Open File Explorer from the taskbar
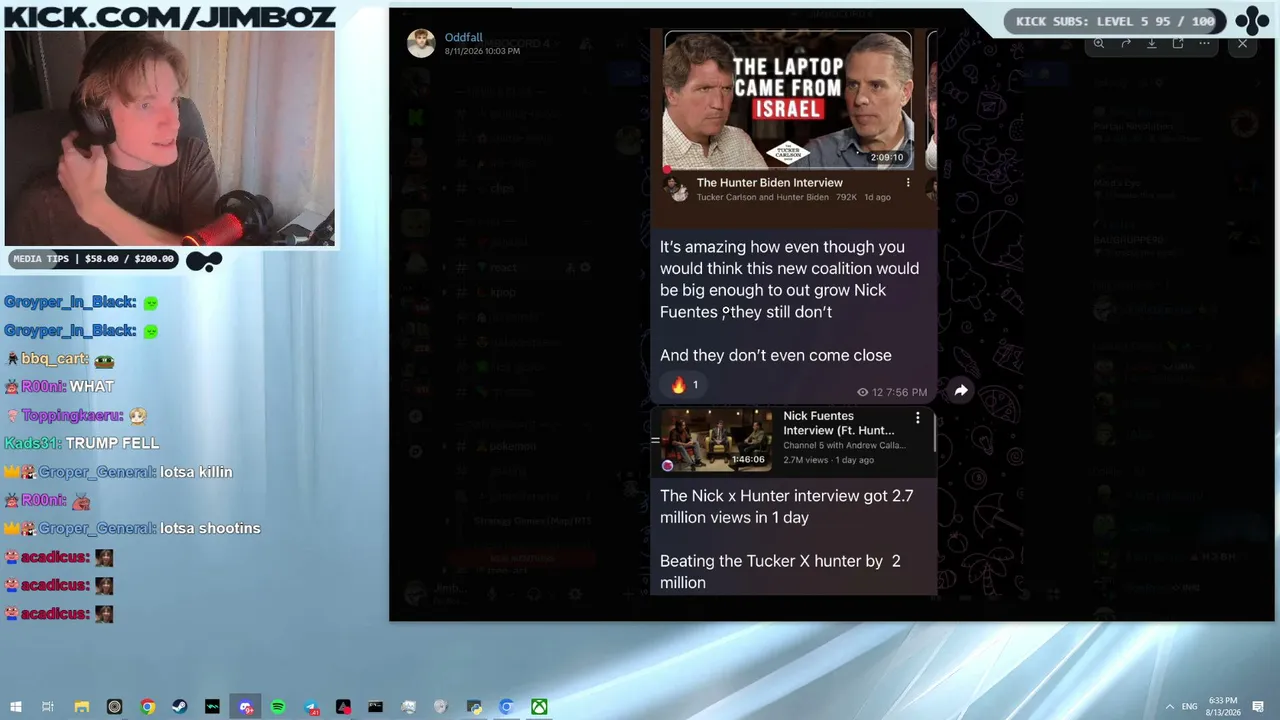 [82, 707]
